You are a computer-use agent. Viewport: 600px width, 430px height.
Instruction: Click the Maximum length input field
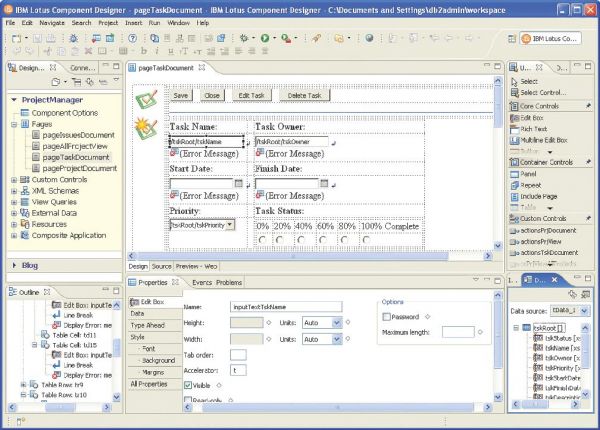pos(458,332)
